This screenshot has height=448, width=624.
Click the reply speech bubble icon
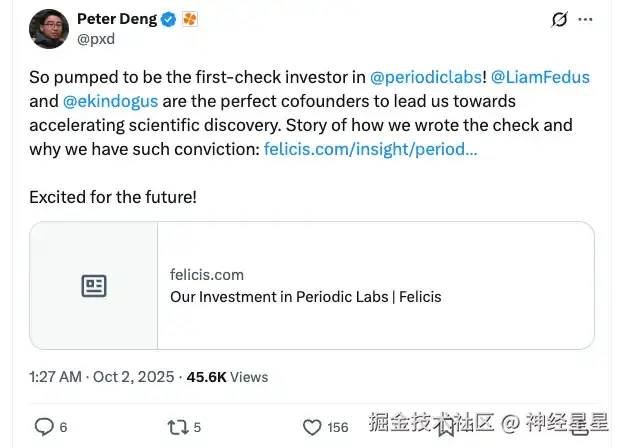tap(45, 427)
